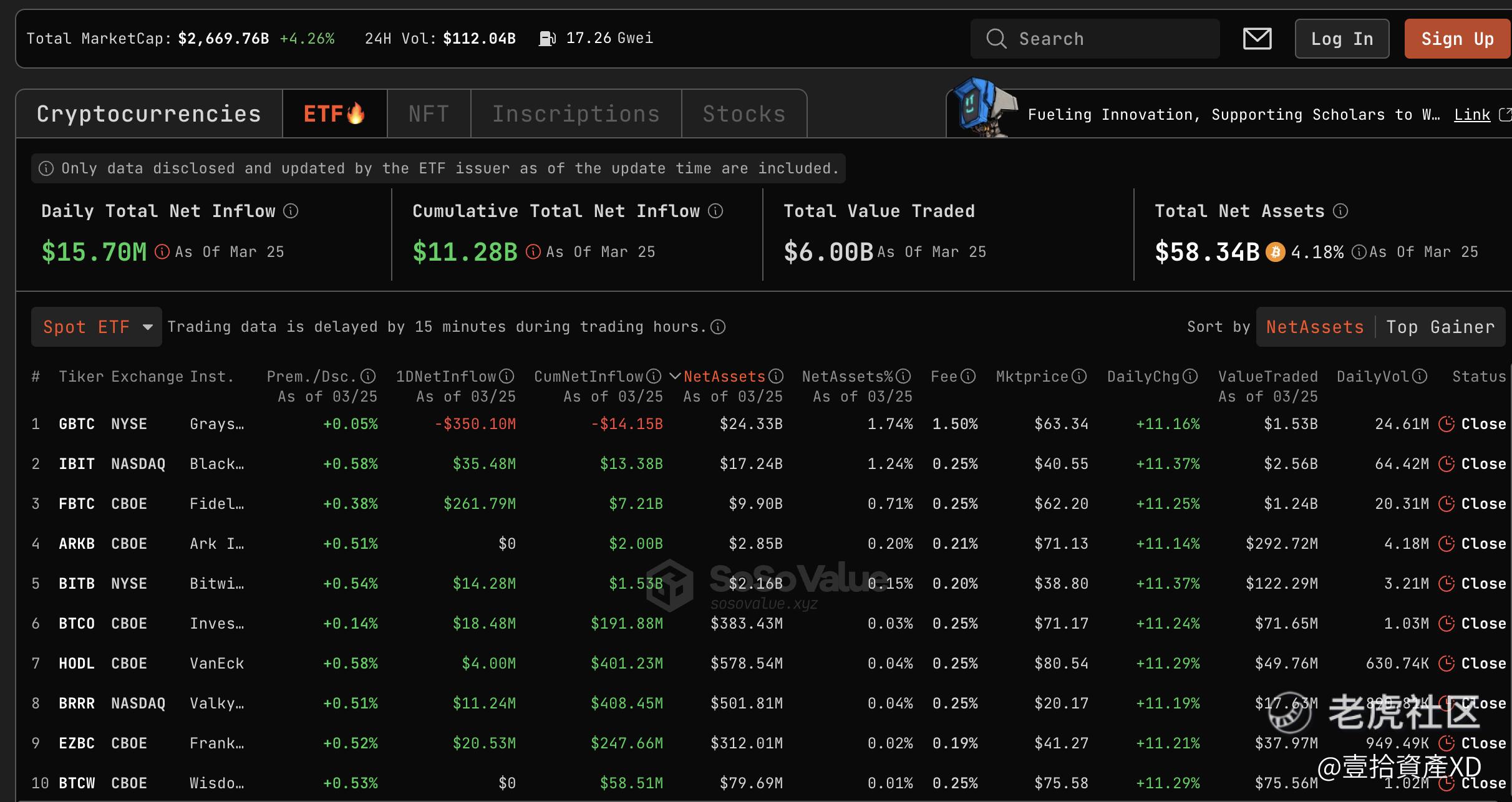Click the clock status icon in IBIT row
This screenshot has width=1512, height=802.
click(1447, 464)
